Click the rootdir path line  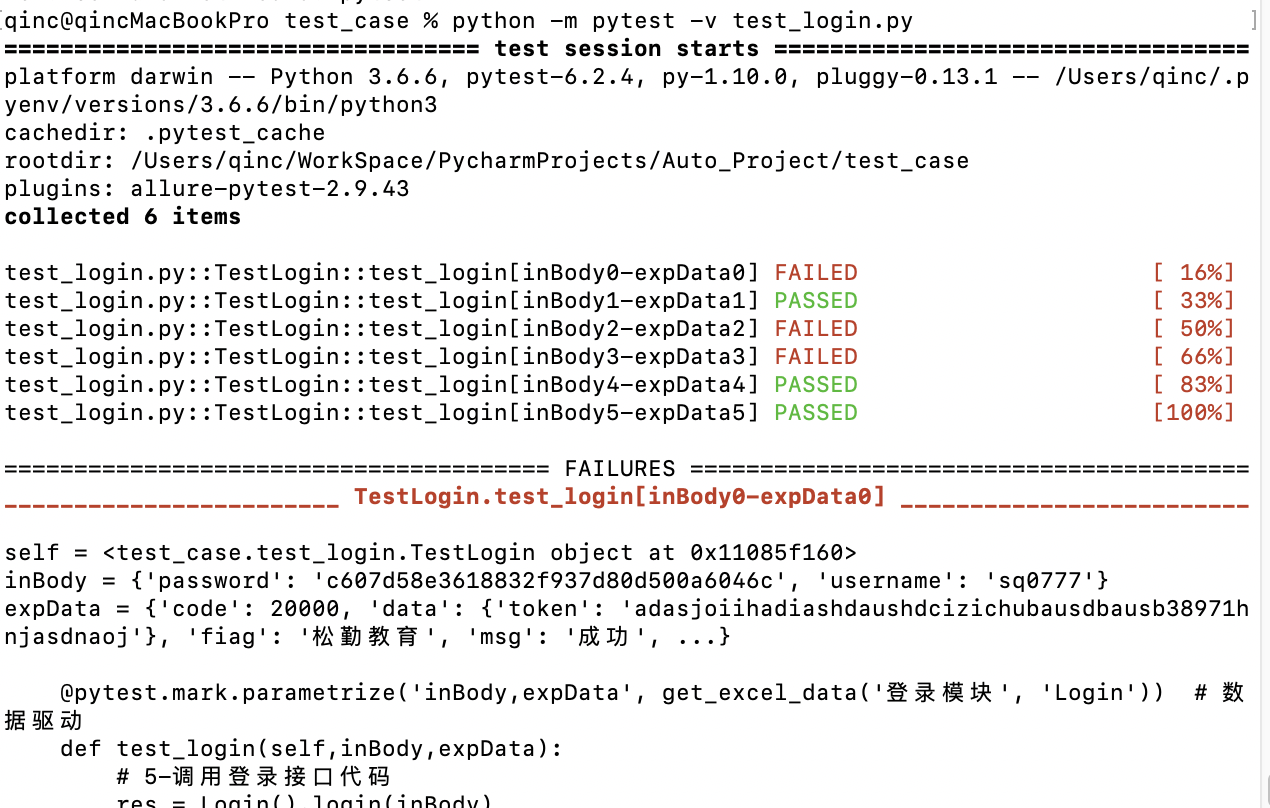[x=487, y=161]
